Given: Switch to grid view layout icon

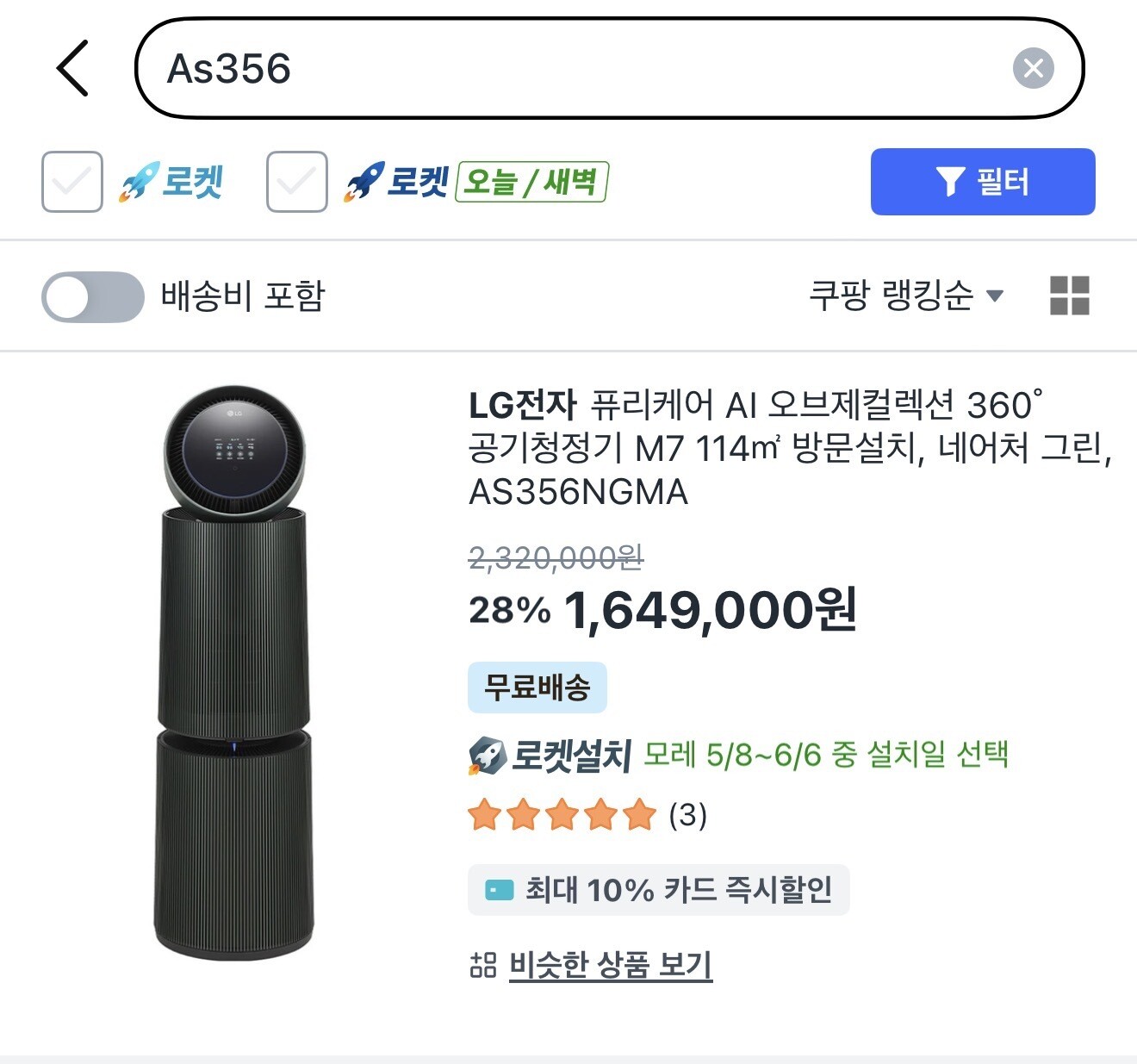Looking at the screenshot, I should pos(1070,296).
